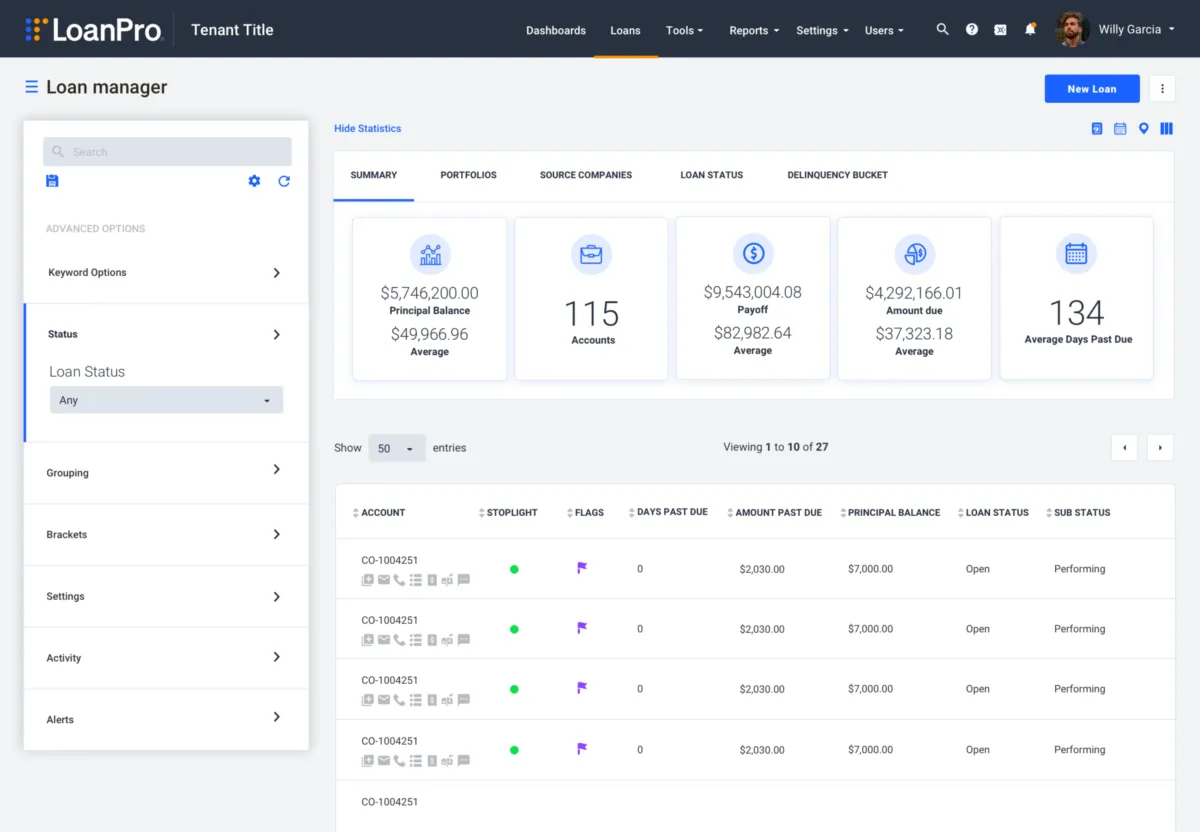Open the calendar view icon above statistics

(x=1120, y=129)
